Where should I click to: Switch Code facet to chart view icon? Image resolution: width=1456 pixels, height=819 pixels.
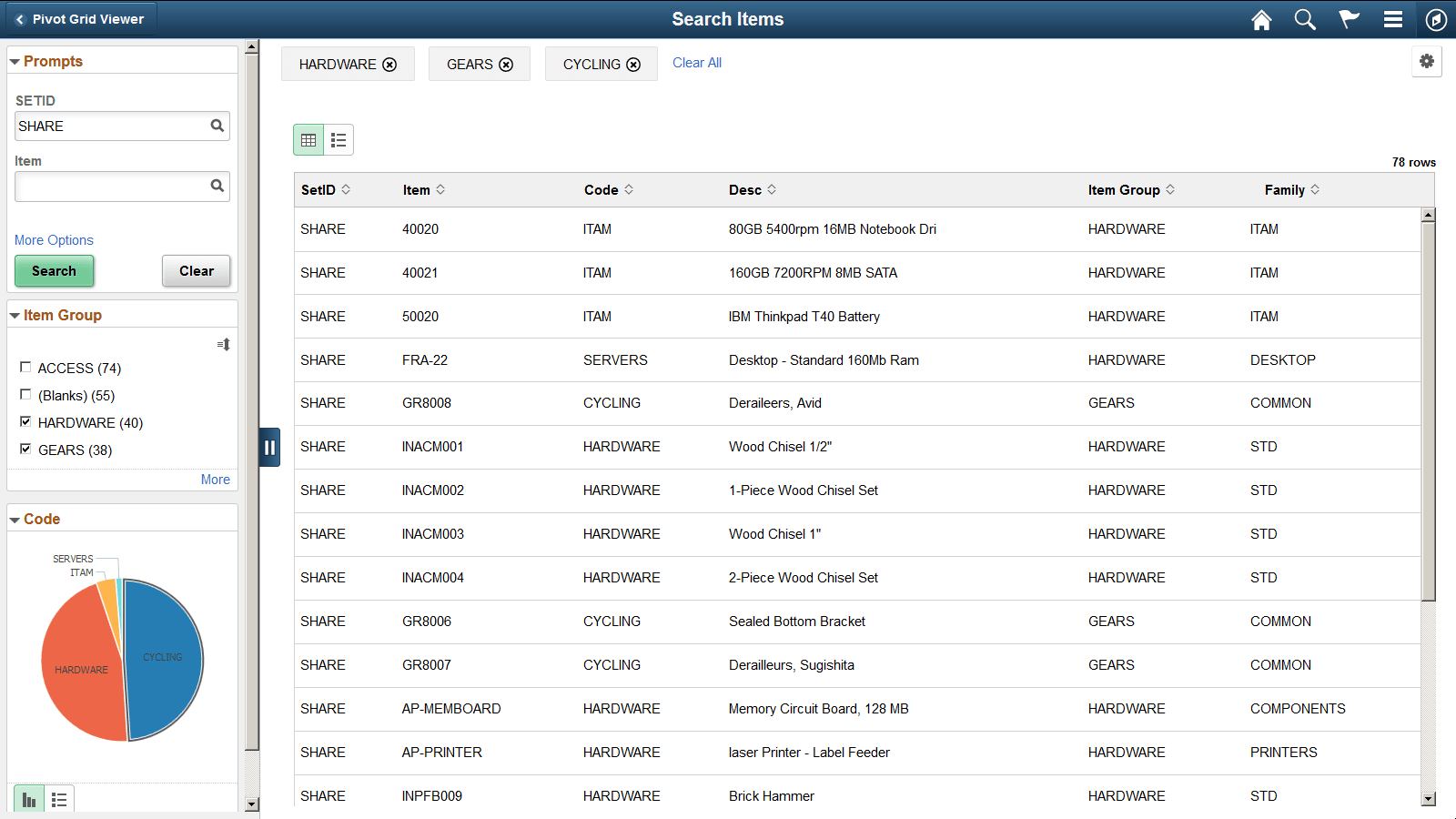click(28, 799)
